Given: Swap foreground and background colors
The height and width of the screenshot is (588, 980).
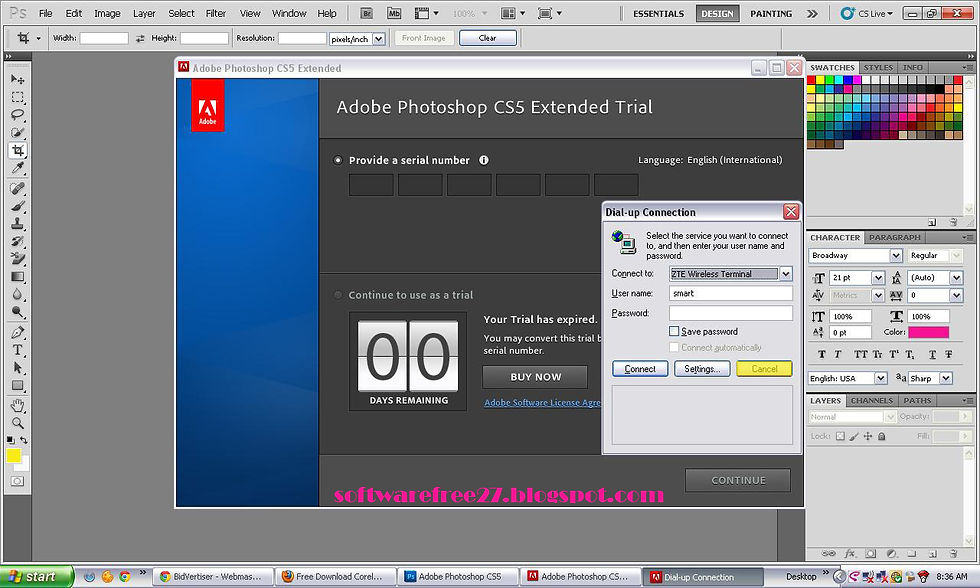Looking at the screenshot, I should tap(24, 440).
